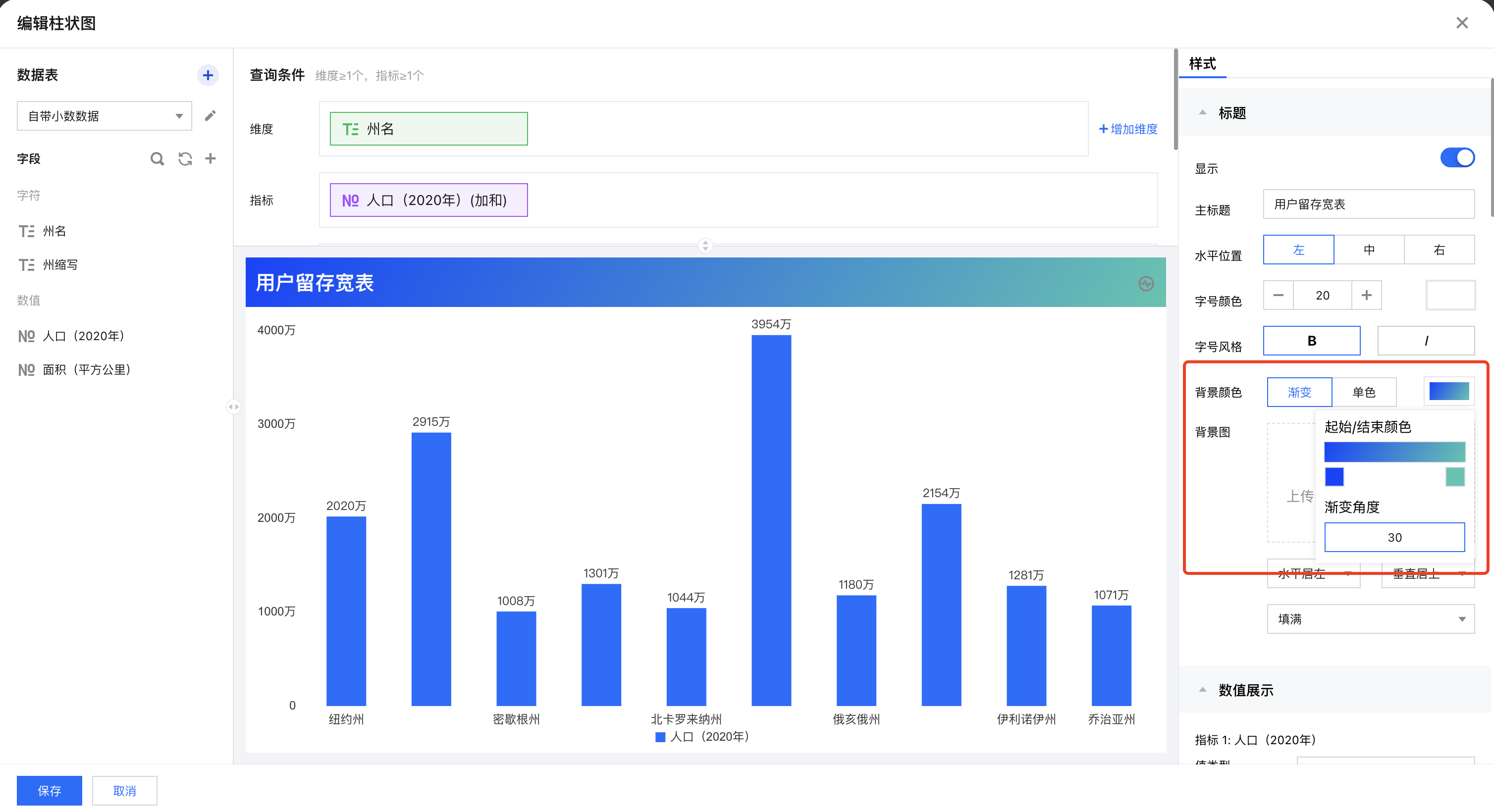The height and width of the screenshot is (812, 1494).
Task: Decrease font size with minus stepper
Action: (1278, 296)
